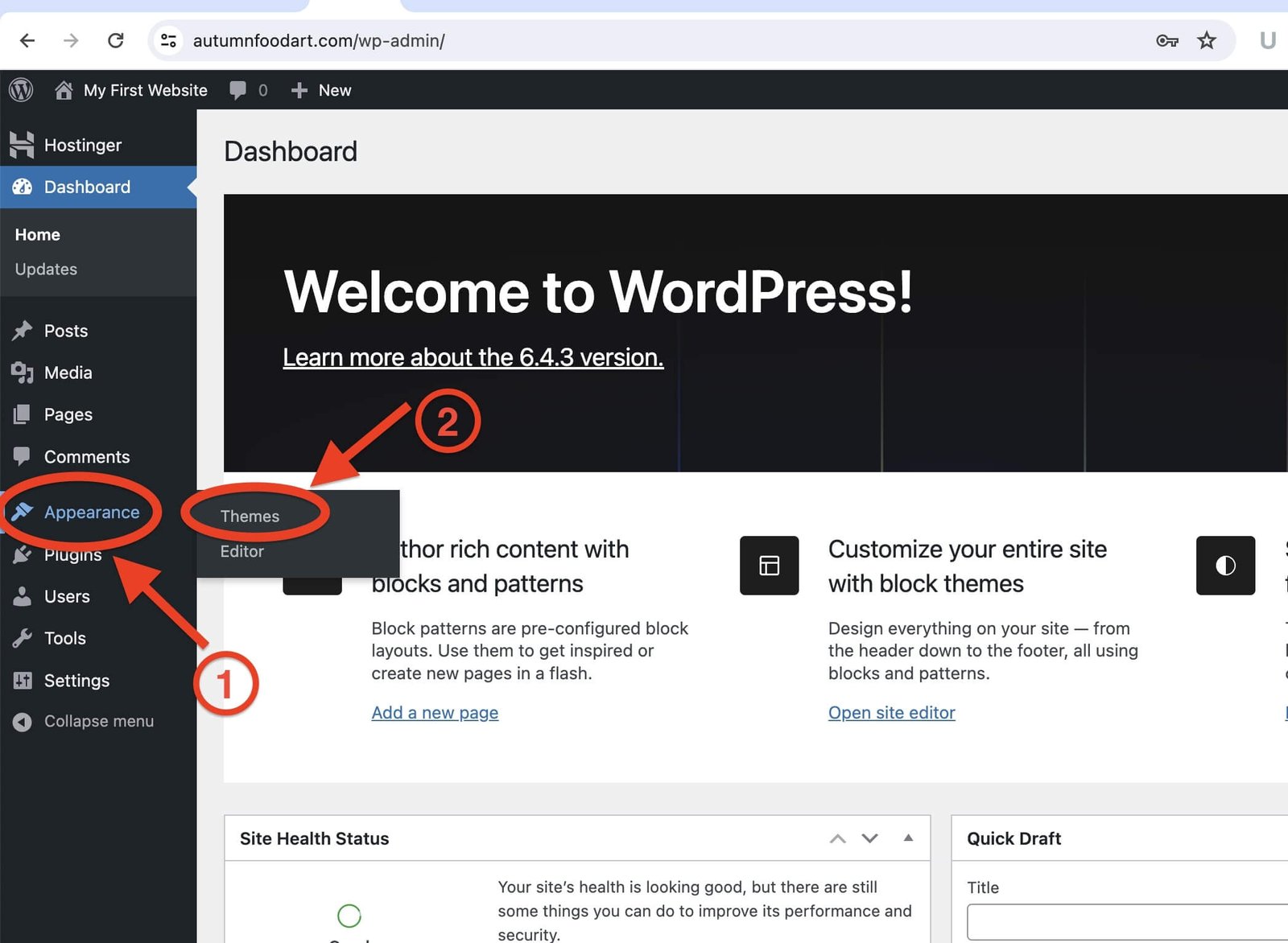The width and height of the screenshot is (1288, 943).
Task: Click the Users person icon
Action: click(23, 596)
